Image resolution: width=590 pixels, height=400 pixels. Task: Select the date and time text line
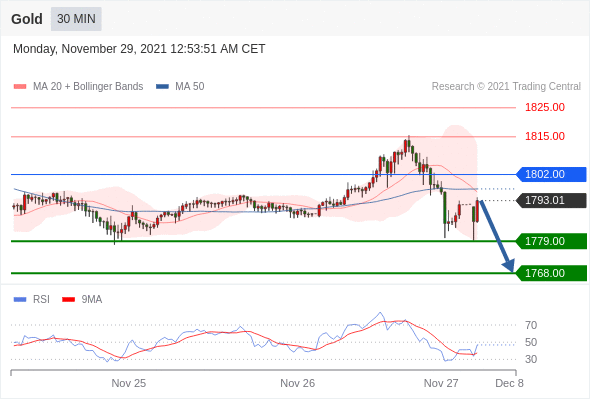point(139,49)
